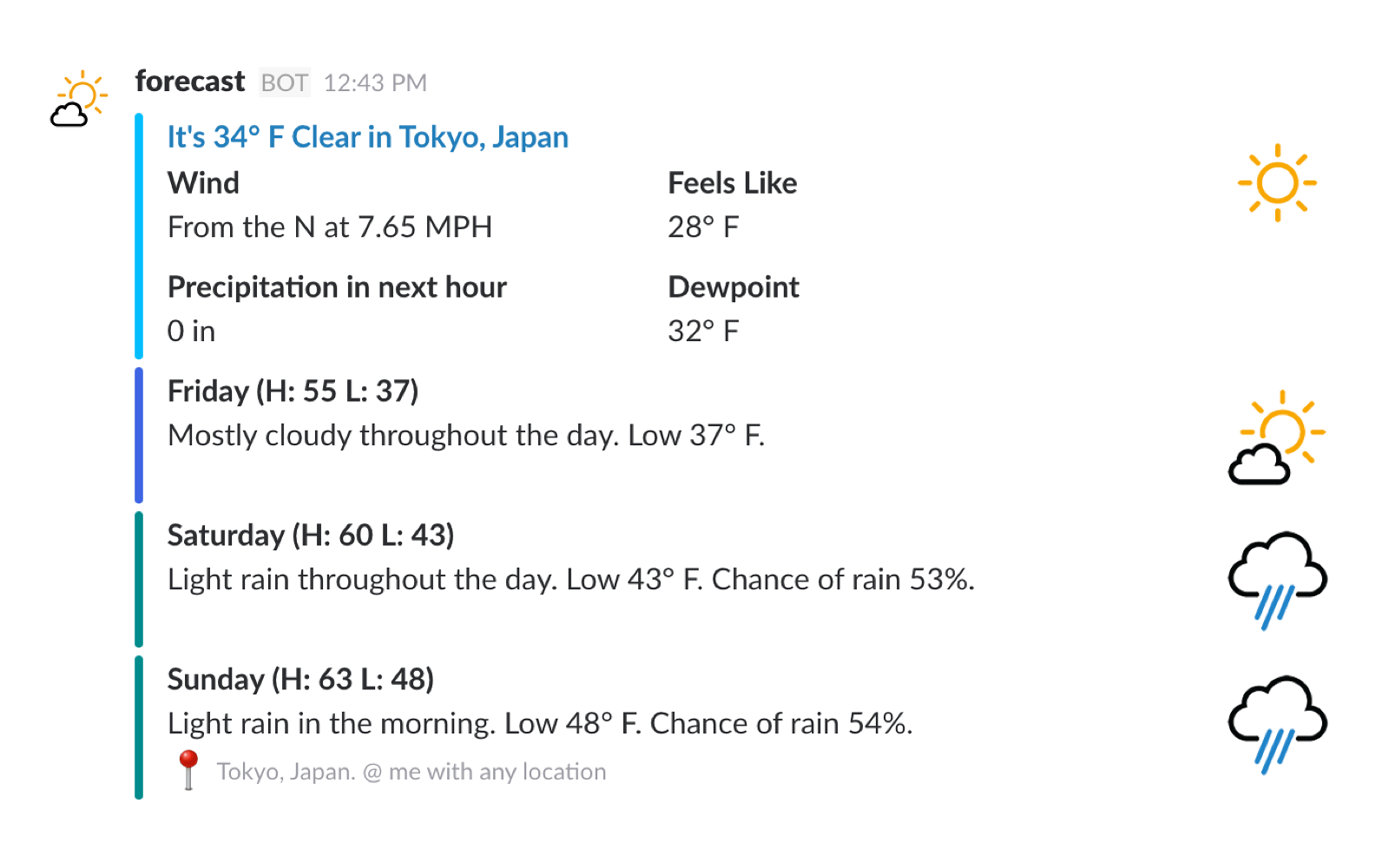The height and width of the screenshot is (868, 1389).
Task: Click the sunny weather icon for Tokyo
Action: pos(1277,183)
